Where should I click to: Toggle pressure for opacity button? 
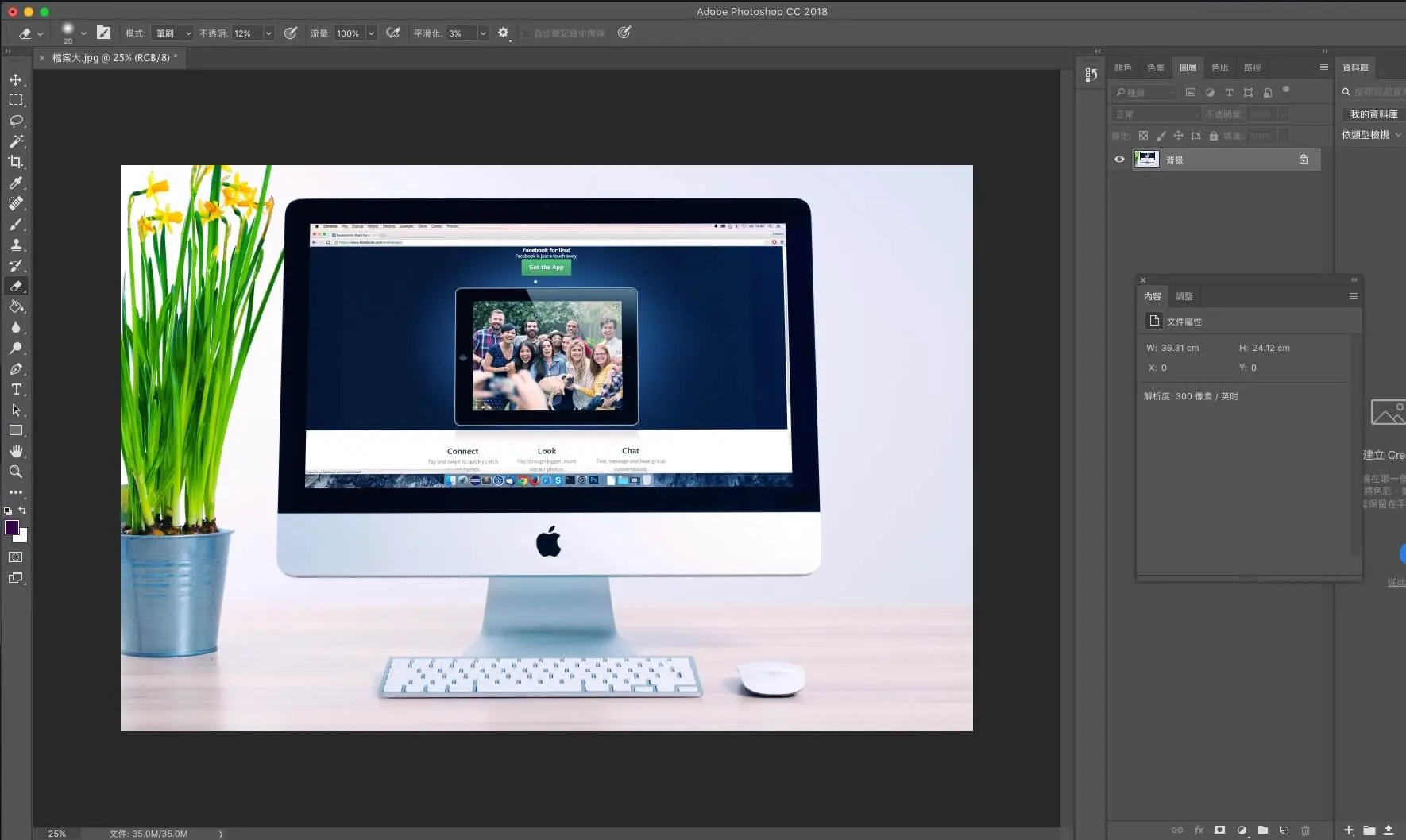tap(291, 33)
